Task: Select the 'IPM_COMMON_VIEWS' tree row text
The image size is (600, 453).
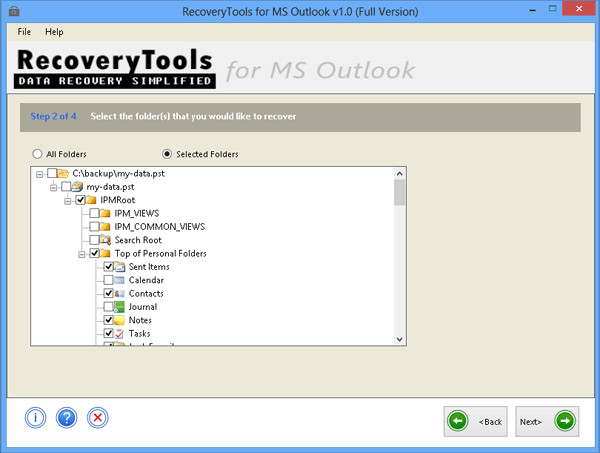Action: click(160, 227)
